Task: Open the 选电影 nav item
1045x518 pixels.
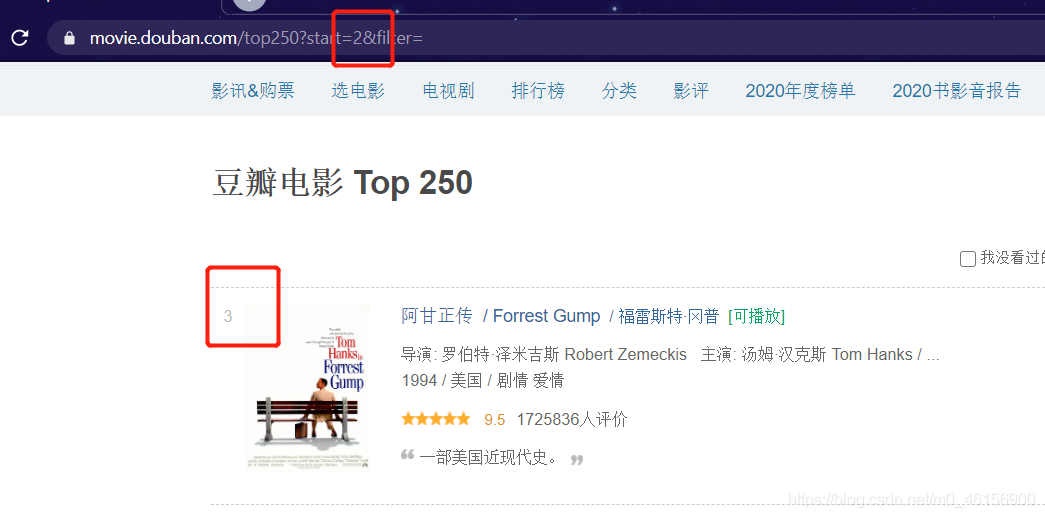Action: (359, 91)
